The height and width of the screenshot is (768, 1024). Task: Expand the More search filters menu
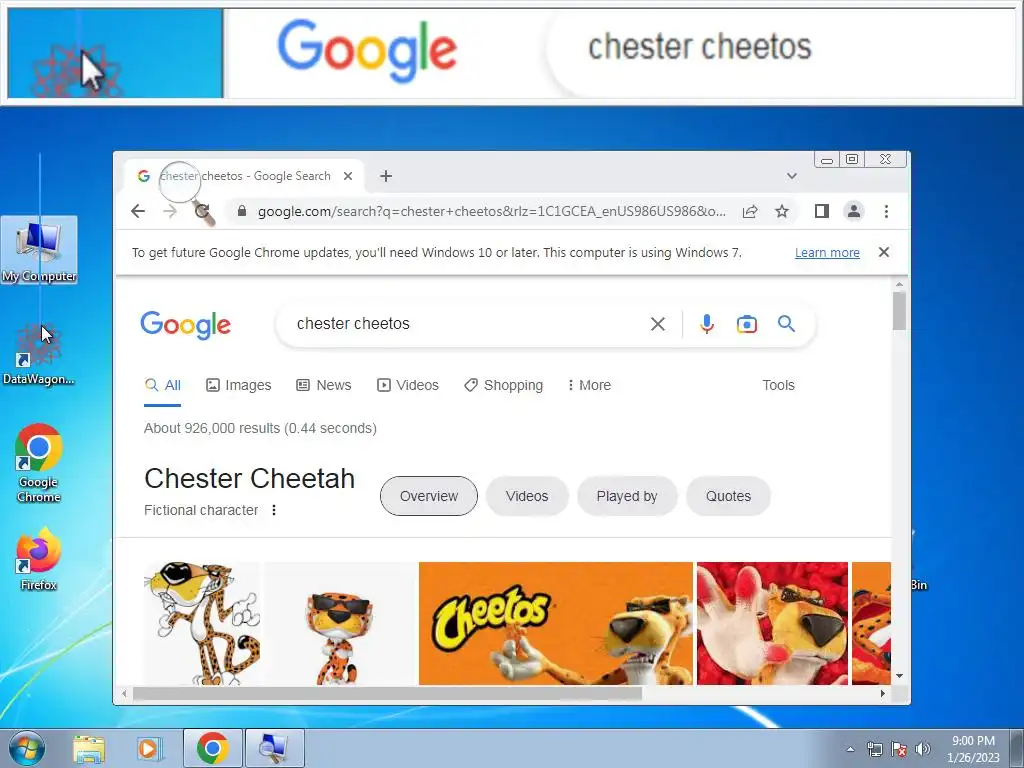click(x=589, y=385)
